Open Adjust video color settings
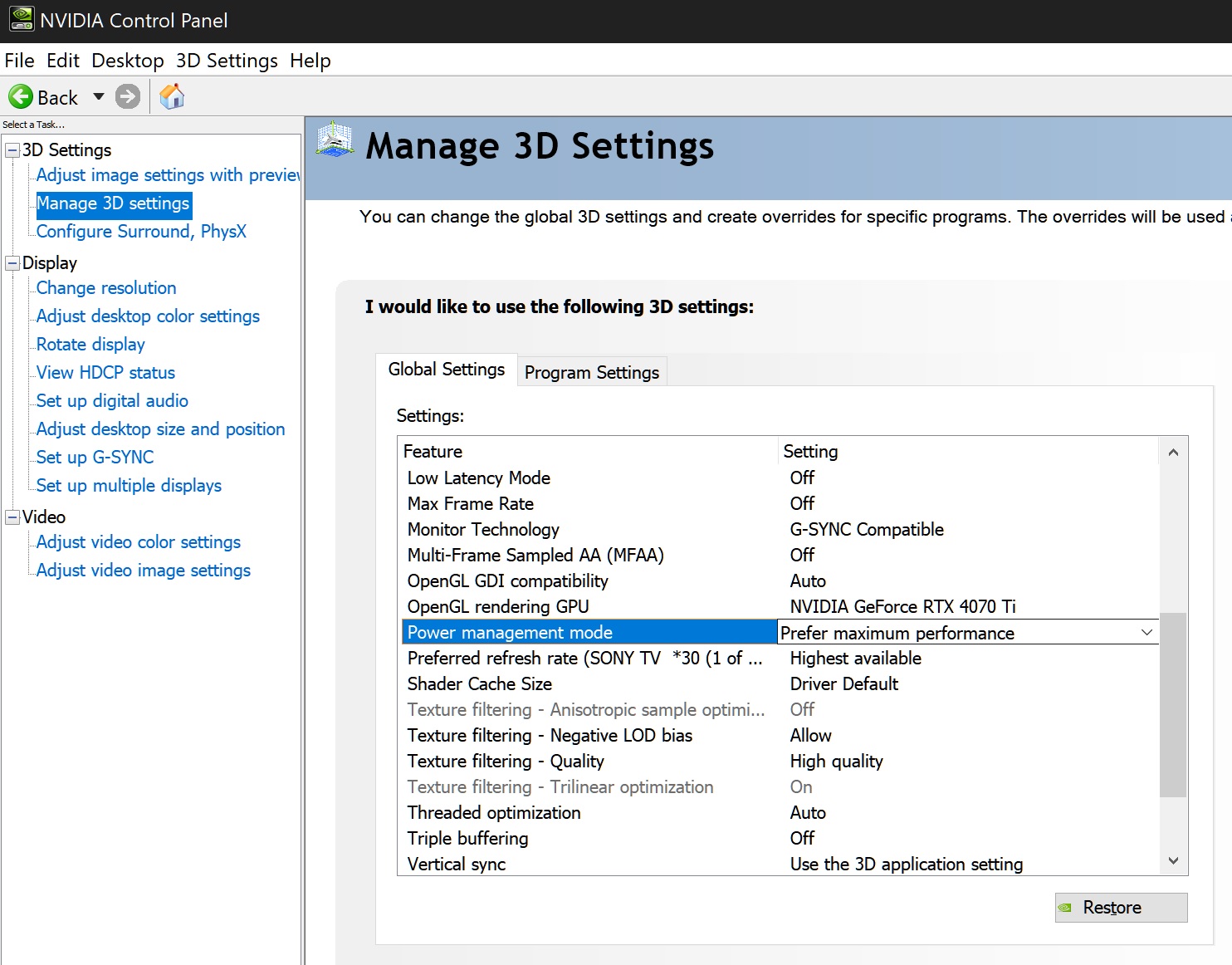Viewport: 1232px width, 965px height. click(x=138, y=542)
